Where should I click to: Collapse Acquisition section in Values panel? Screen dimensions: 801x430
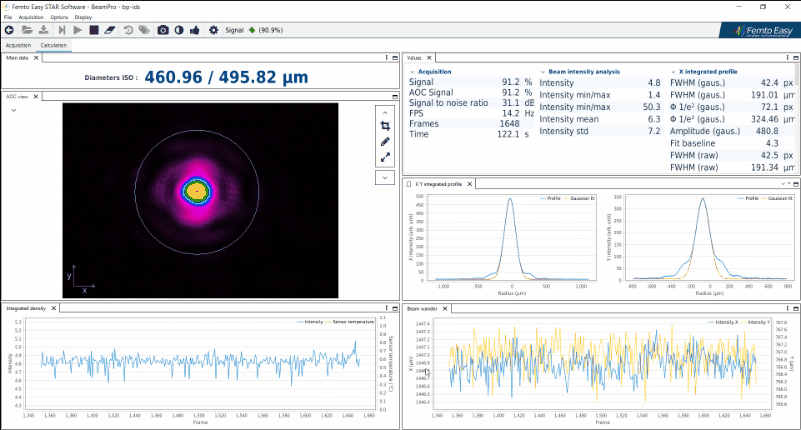click(x=412, y=72)
